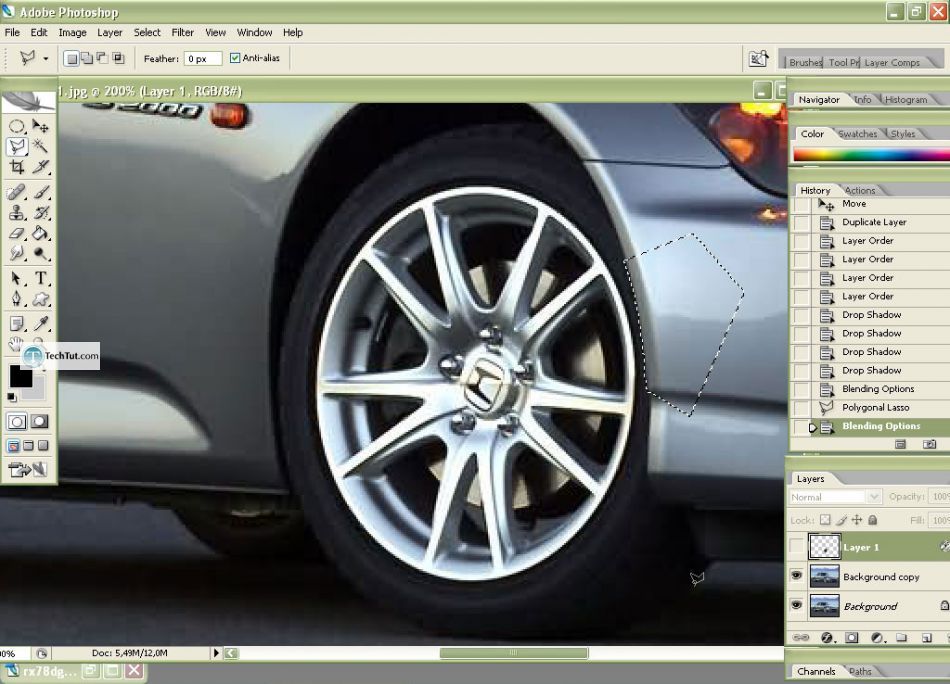Select the History Brush tool

tap(41, 213)
